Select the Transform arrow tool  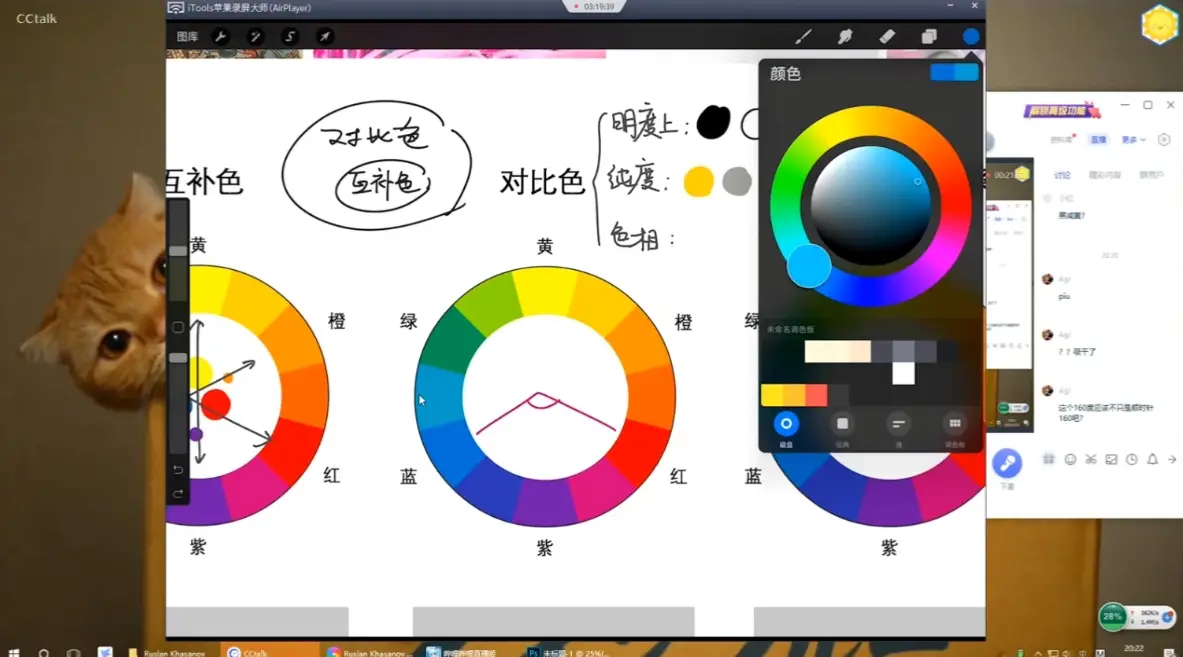[322, 35]
